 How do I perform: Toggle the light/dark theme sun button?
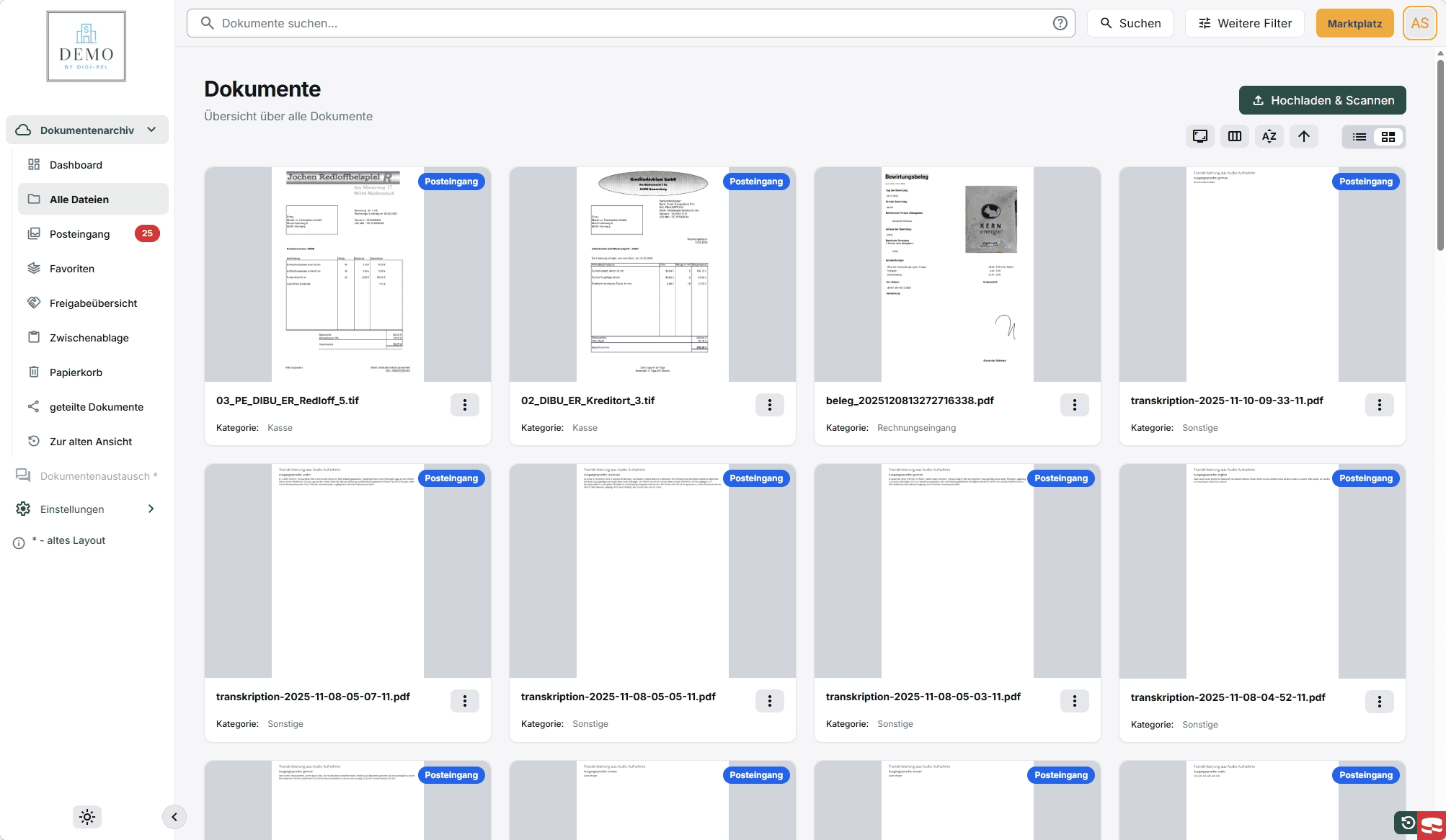[x=87, y=817]
